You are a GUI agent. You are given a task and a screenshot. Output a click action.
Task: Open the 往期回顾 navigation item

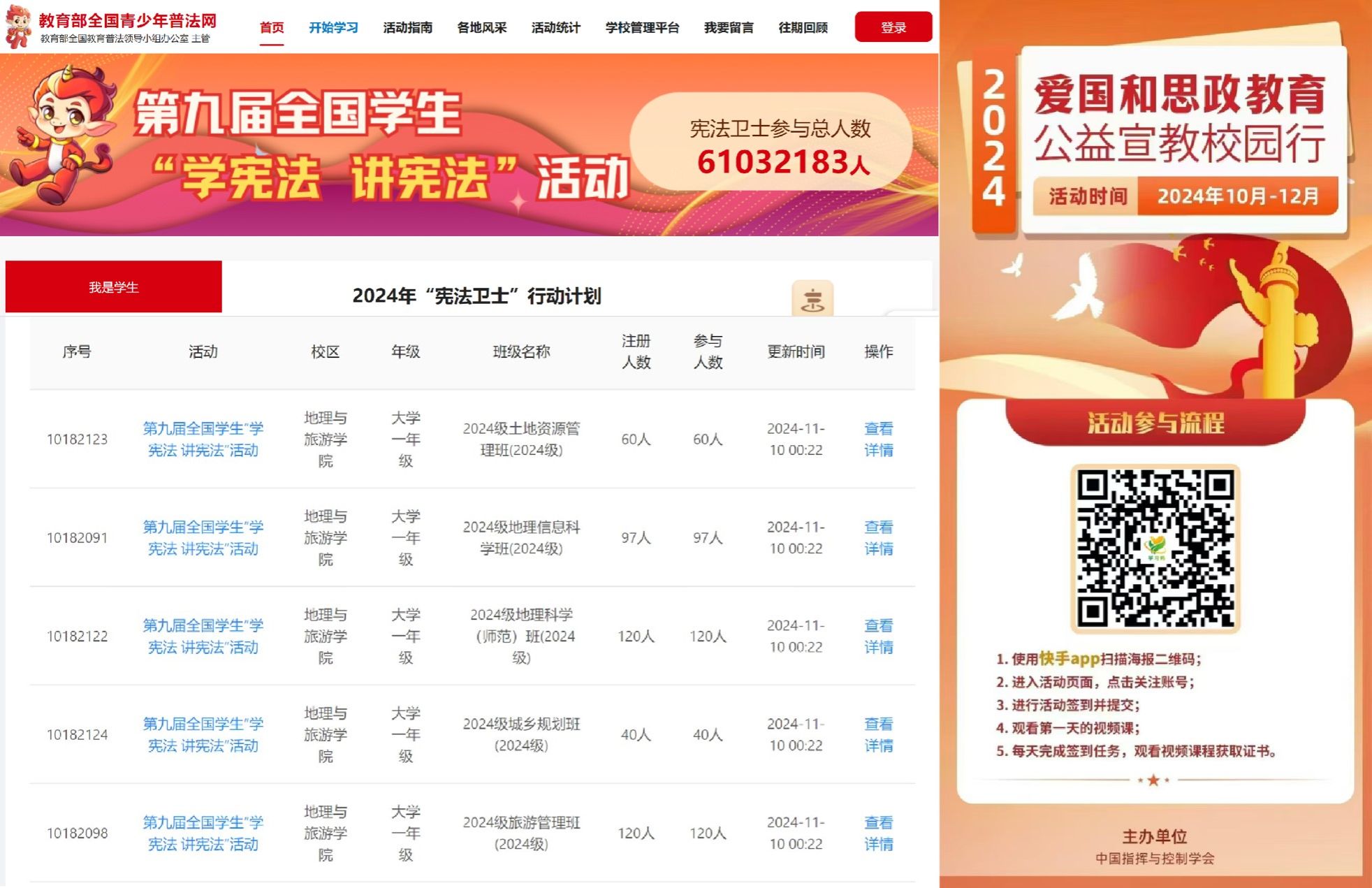point(803,28)
